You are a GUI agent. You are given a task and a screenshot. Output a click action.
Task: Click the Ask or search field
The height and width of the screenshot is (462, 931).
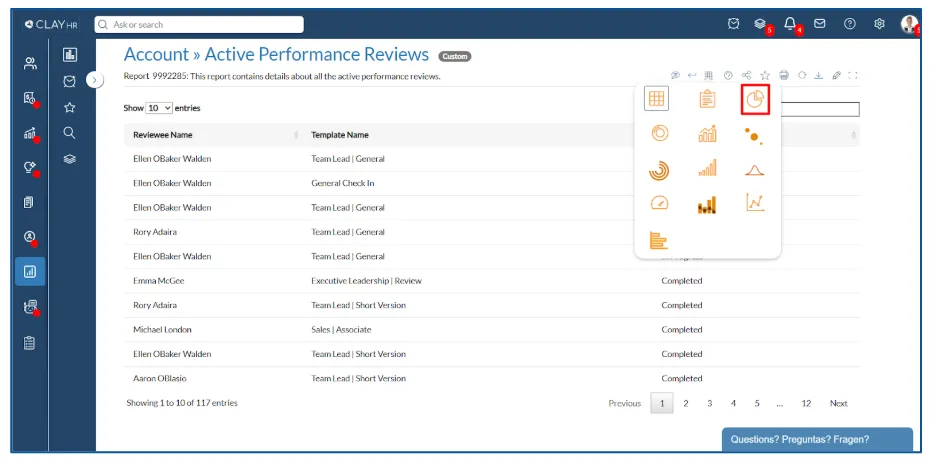coord(199,24)
